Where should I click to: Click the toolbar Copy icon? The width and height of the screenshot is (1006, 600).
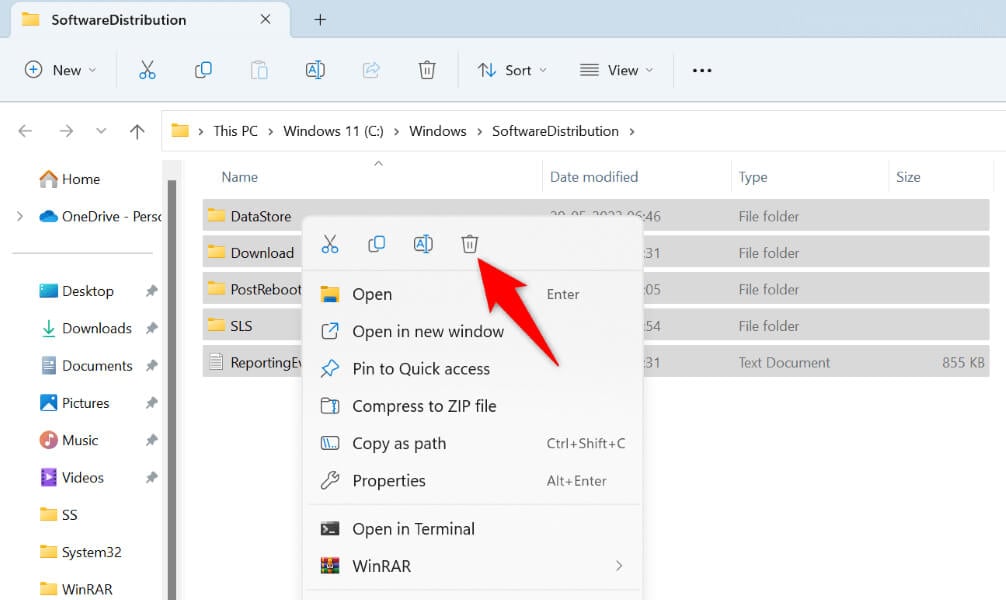(203, 70)
